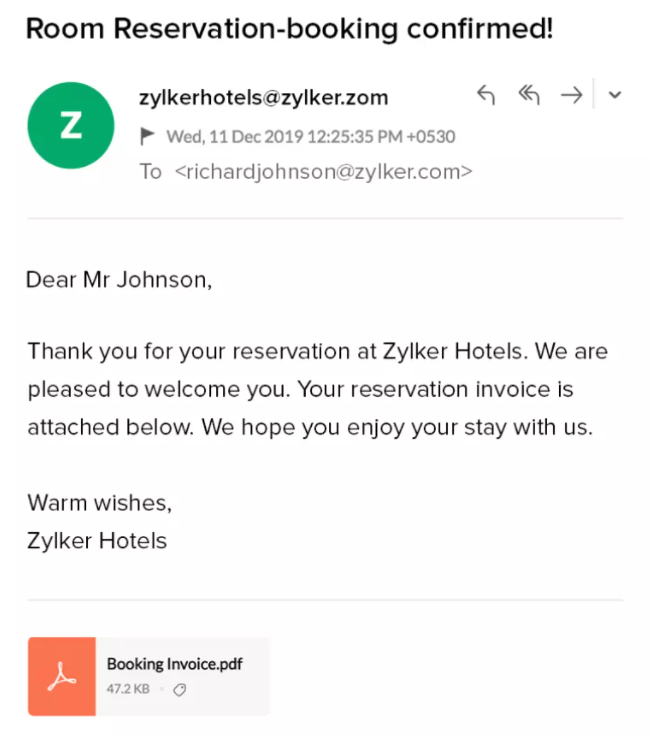Expand the more actions chevron dropdown

click(x=615, y=95)
